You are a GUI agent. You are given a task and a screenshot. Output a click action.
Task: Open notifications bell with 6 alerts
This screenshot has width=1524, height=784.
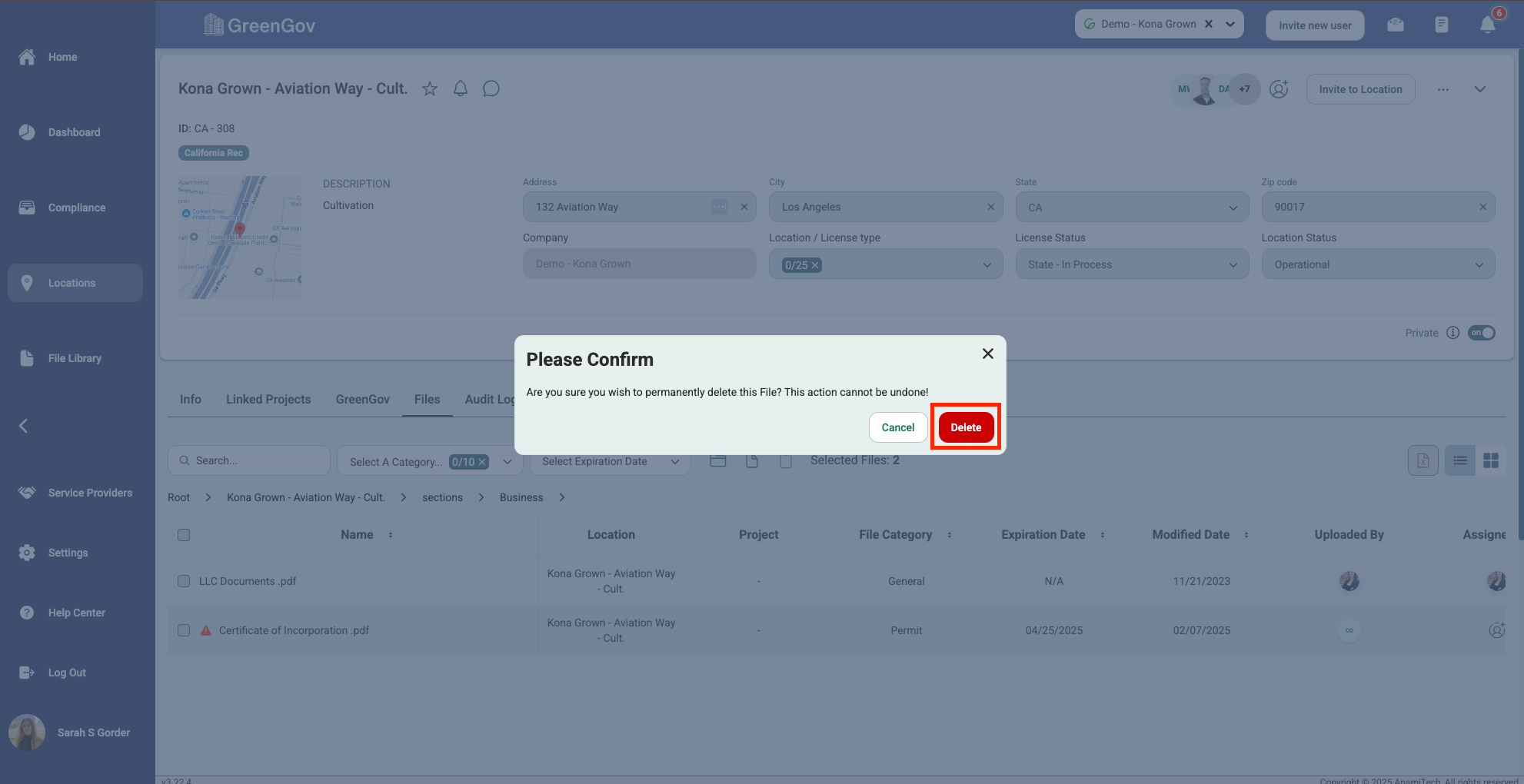[1488, 25]
